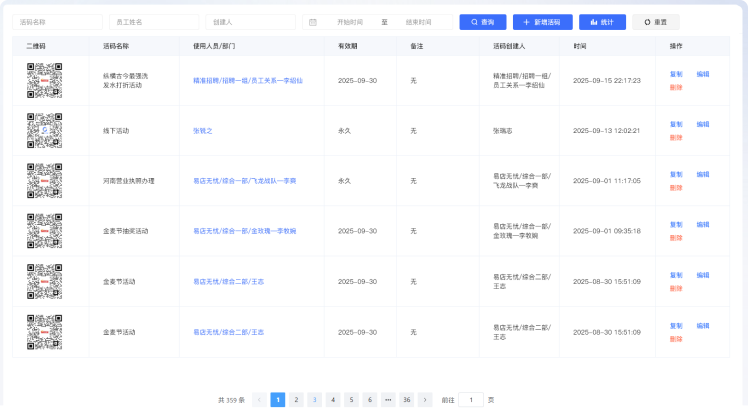Expand more pages via ellipsis button

point(388,399)
